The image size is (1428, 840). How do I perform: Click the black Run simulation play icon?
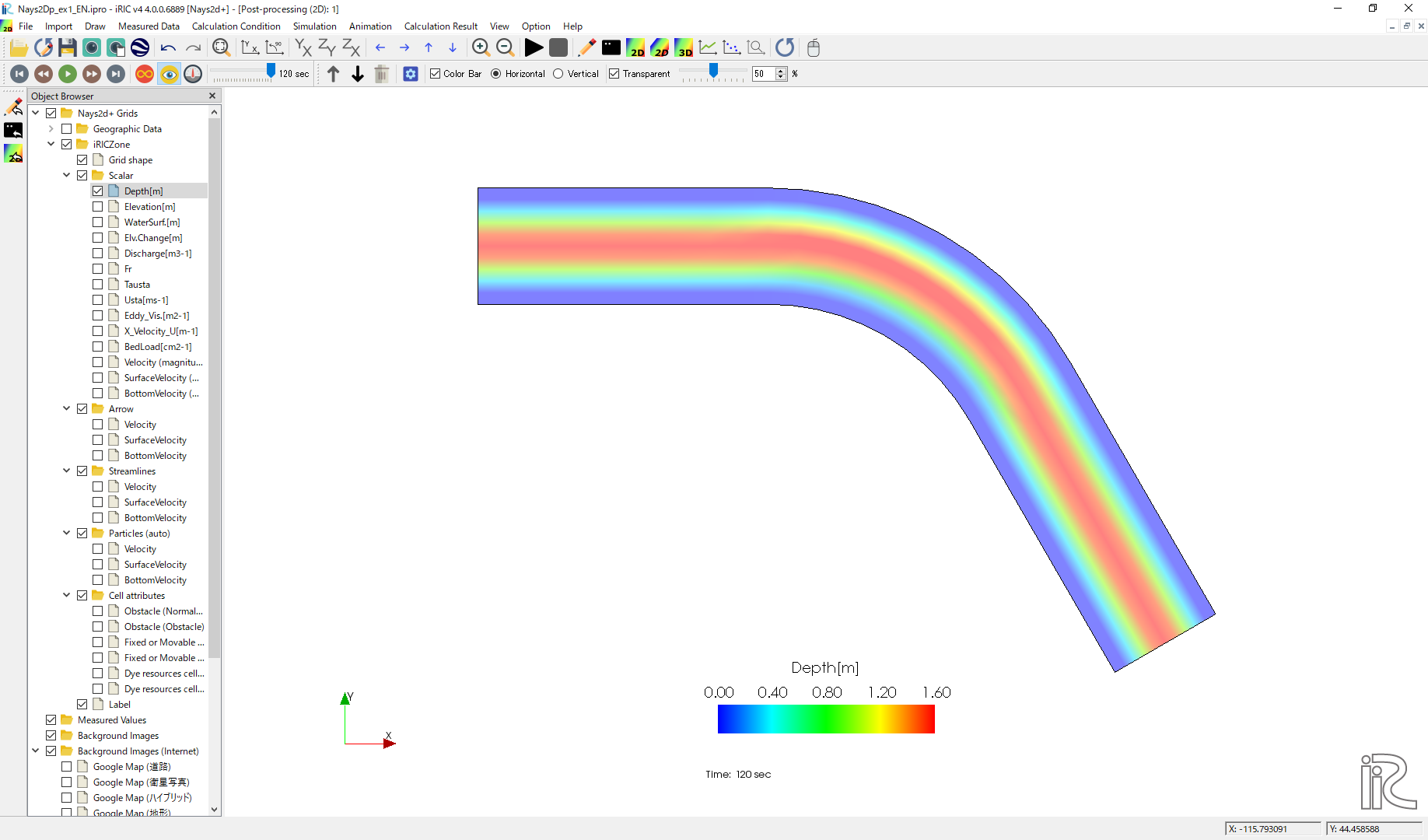click(534, 48)
